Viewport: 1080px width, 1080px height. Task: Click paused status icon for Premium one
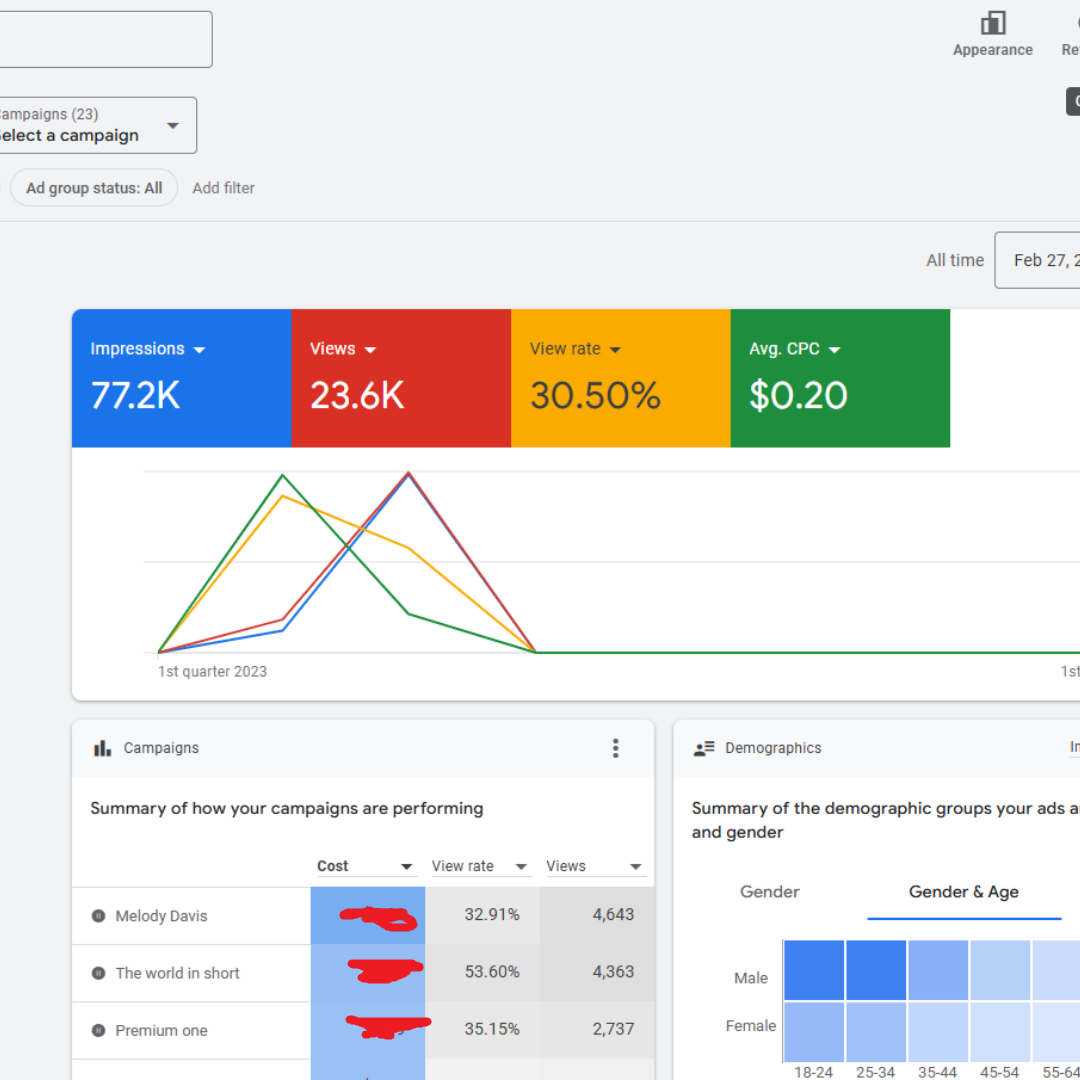tap(98, 1030)
